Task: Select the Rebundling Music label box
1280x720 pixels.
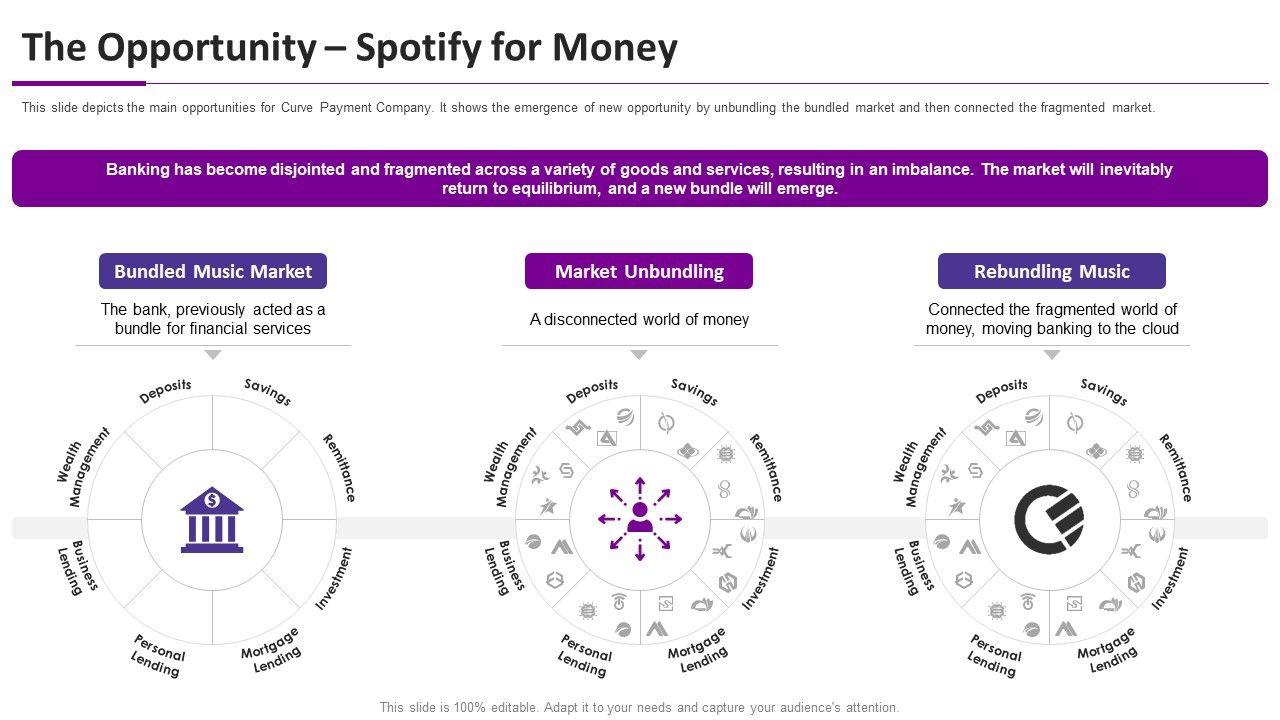Action: point(1052,271)
